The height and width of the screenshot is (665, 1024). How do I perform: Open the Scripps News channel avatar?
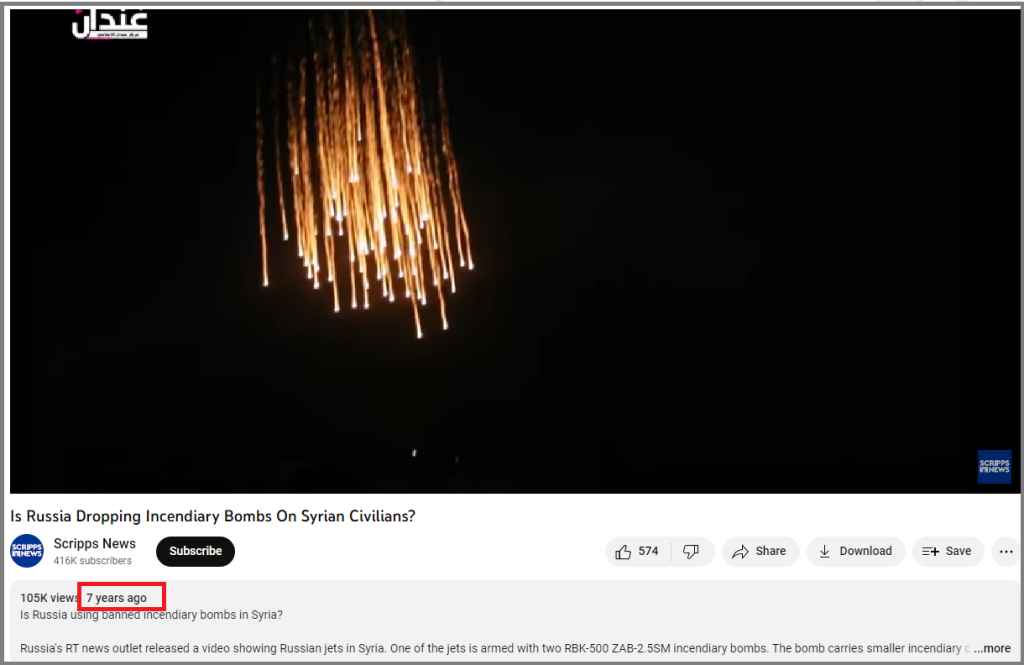point(27,551)
